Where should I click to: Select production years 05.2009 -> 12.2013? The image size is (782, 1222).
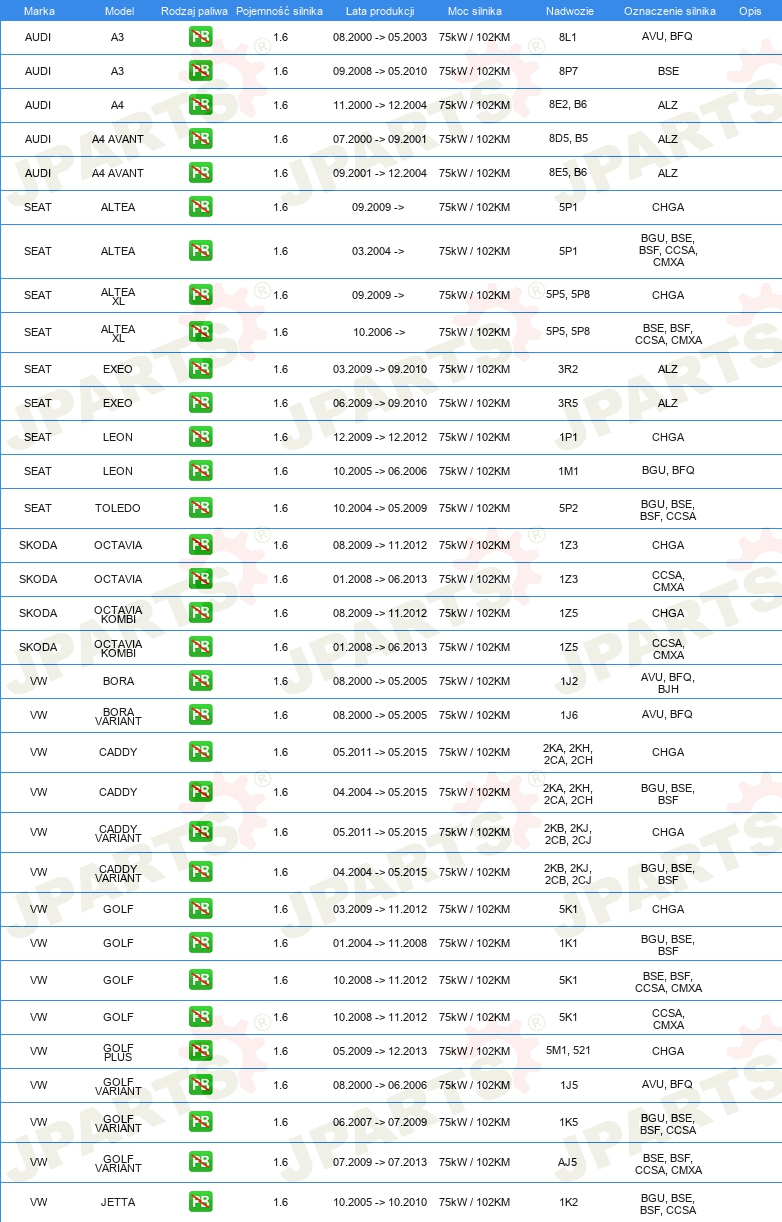click(x=380, y=1051)
